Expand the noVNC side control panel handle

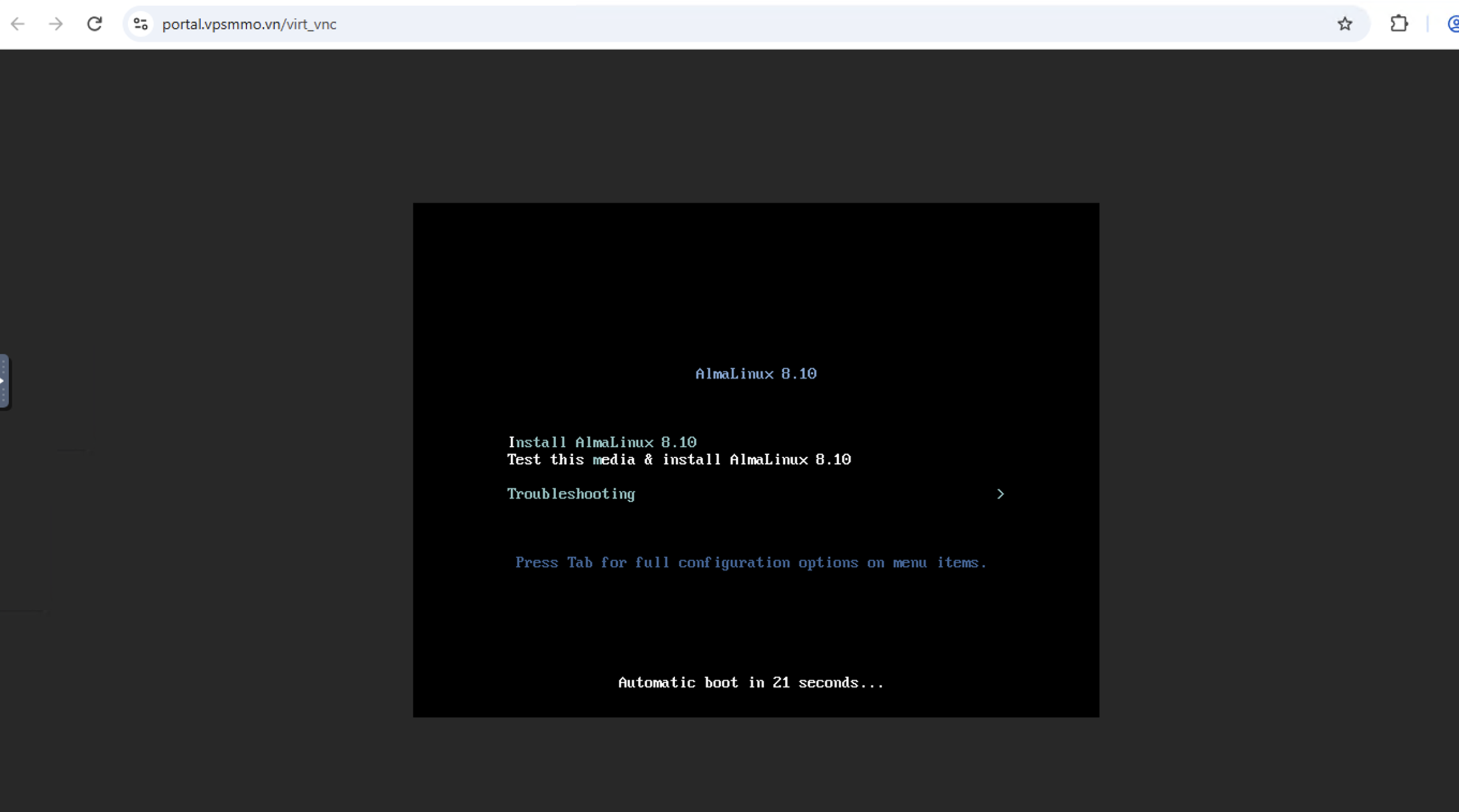(4, 381)
